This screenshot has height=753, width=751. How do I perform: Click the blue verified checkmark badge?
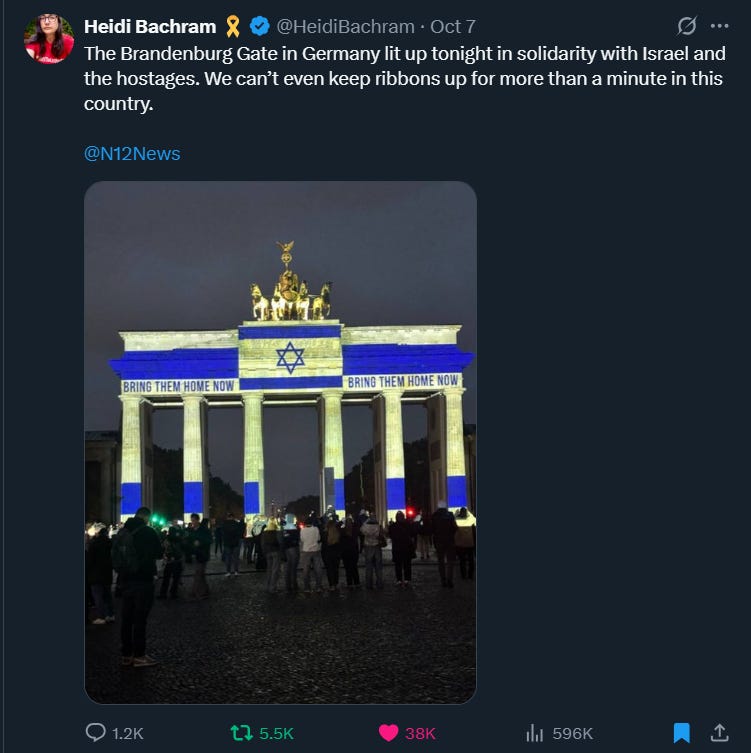[260, 26]
